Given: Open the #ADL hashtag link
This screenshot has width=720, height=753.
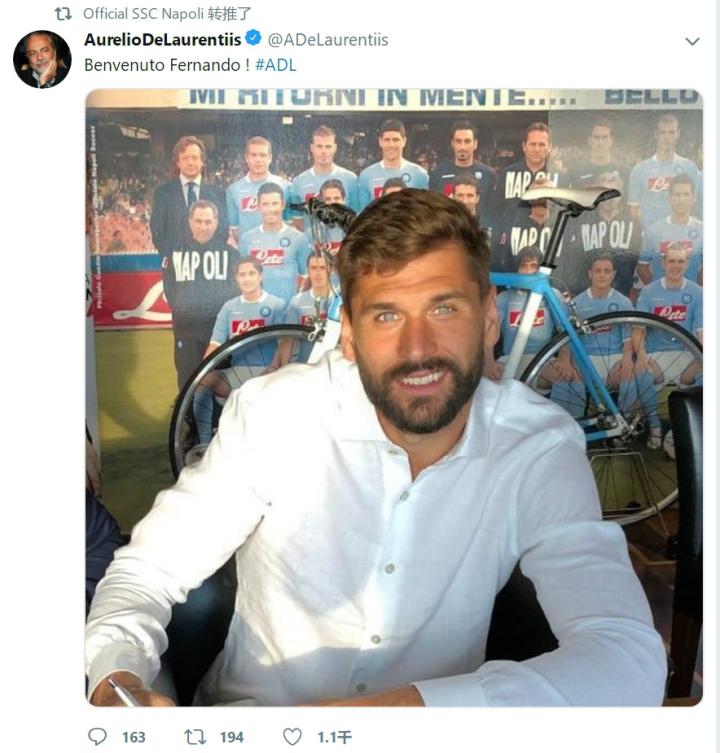Looking at the screenshot, I should [275, 65].
